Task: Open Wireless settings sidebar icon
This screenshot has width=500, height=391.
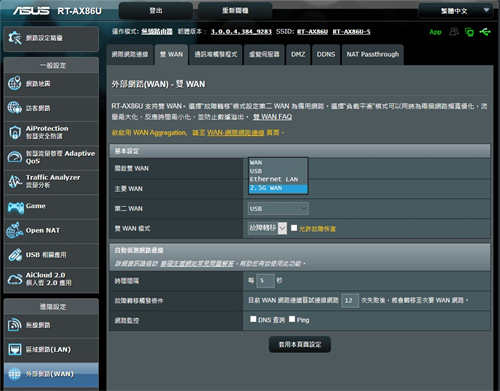Action: point(15,325)
